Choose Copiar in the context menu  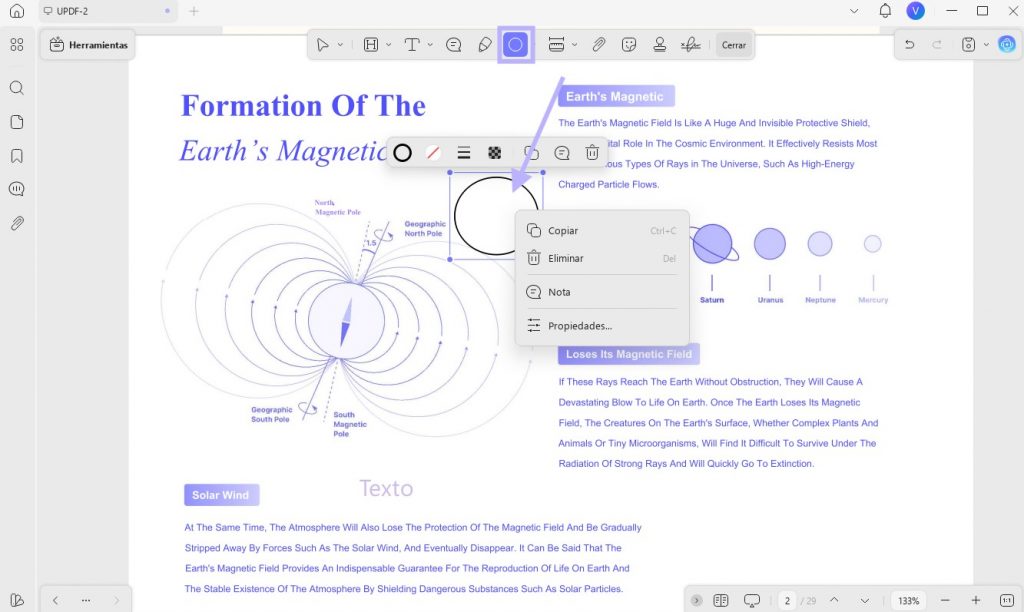(601, 231)
